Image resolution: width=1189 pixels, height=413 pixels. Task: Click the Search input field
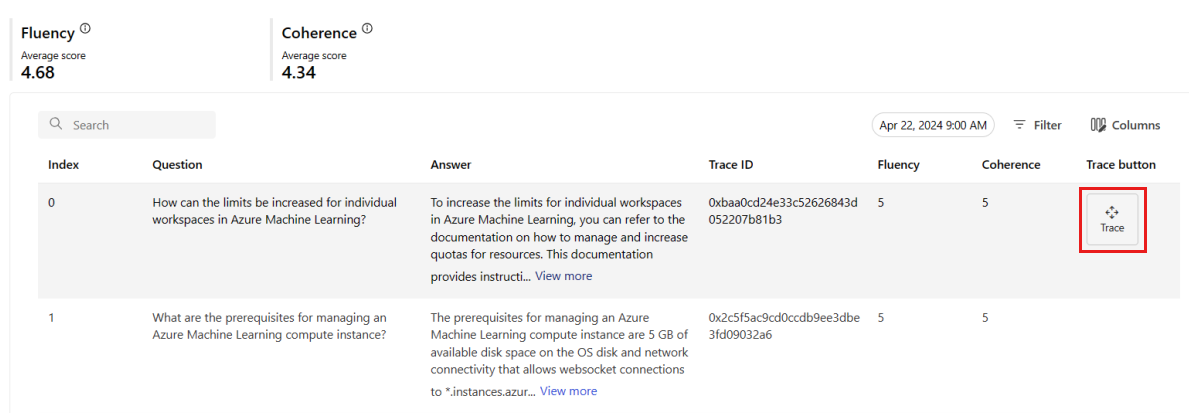tap(127, 125)
